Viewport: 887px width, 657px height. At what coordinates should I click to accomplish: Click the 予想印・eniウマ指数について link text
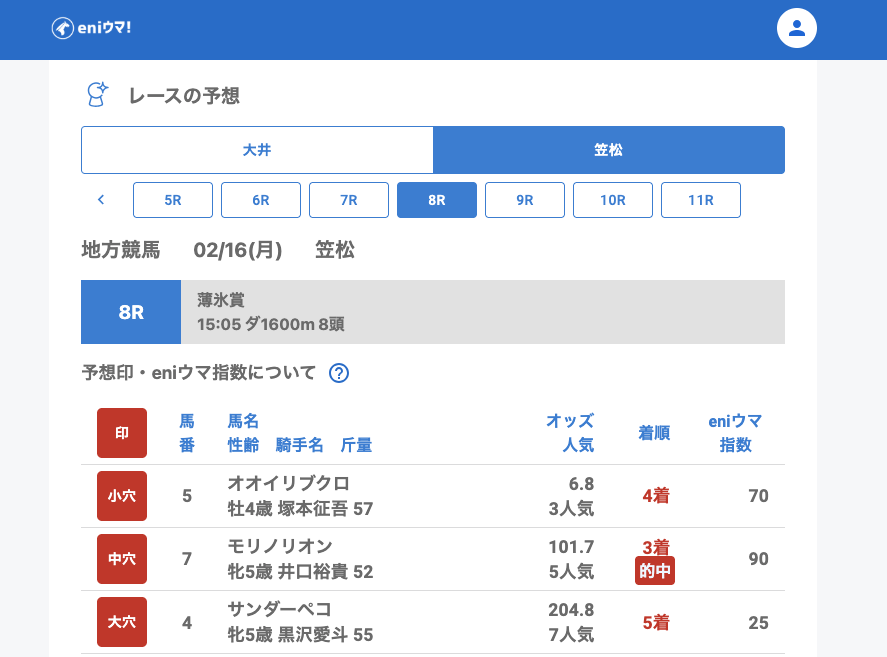click(199, 373)
